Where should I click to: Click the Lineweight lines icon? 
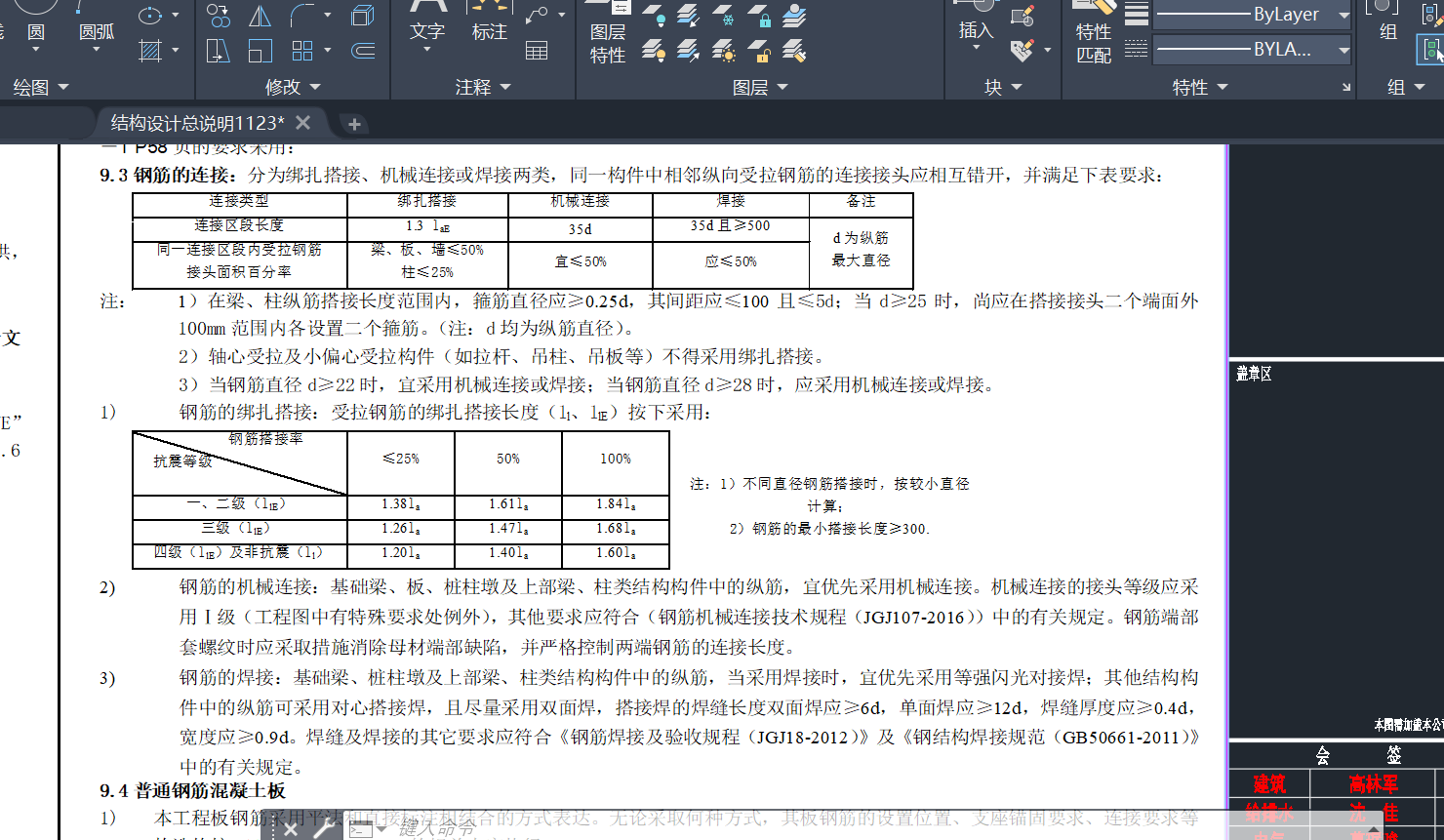1137,15
